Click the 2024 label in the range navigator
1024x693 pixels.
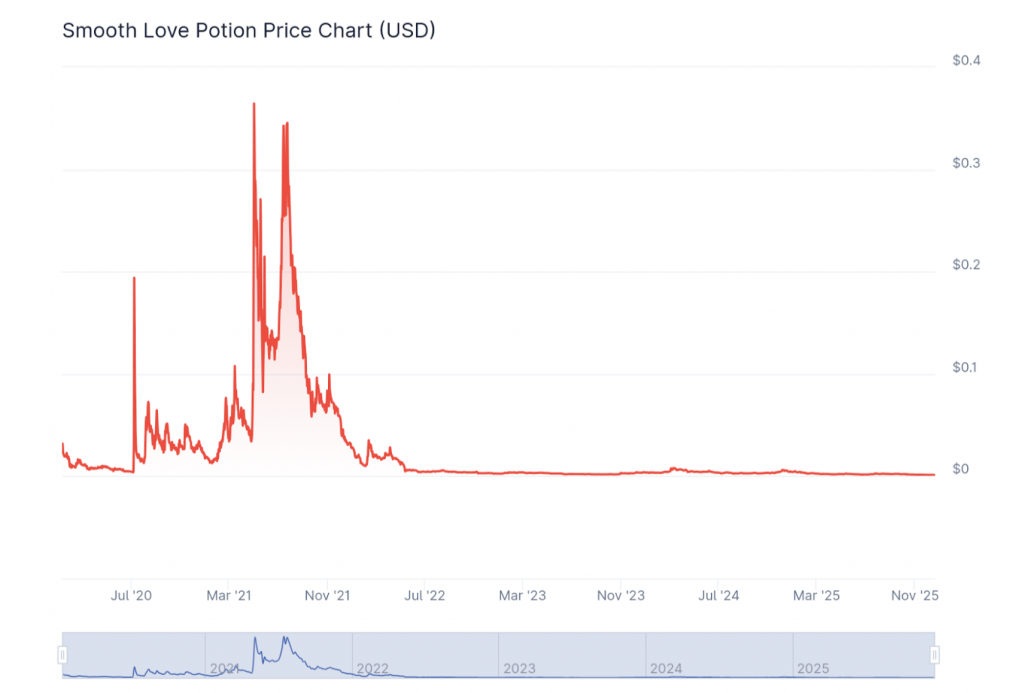point(666,667)
